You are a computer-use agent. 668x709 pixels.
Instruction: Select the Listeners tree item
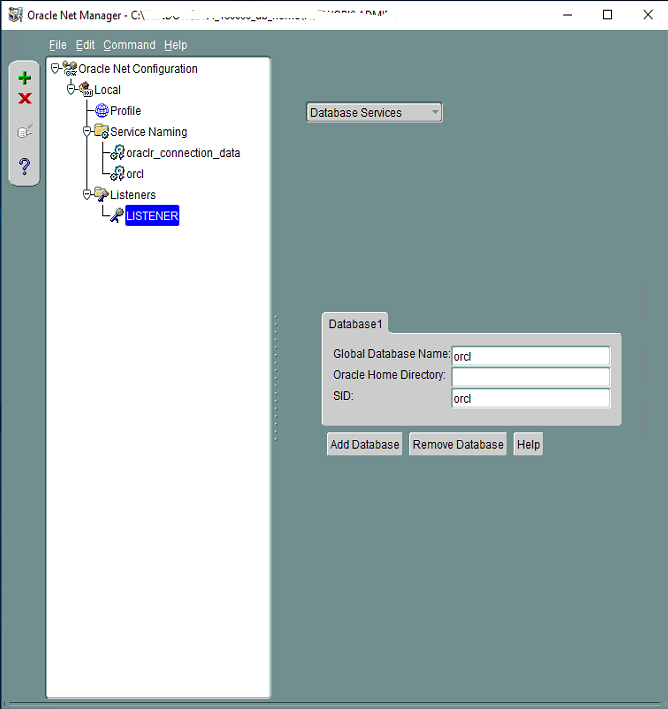click(133, 194)
